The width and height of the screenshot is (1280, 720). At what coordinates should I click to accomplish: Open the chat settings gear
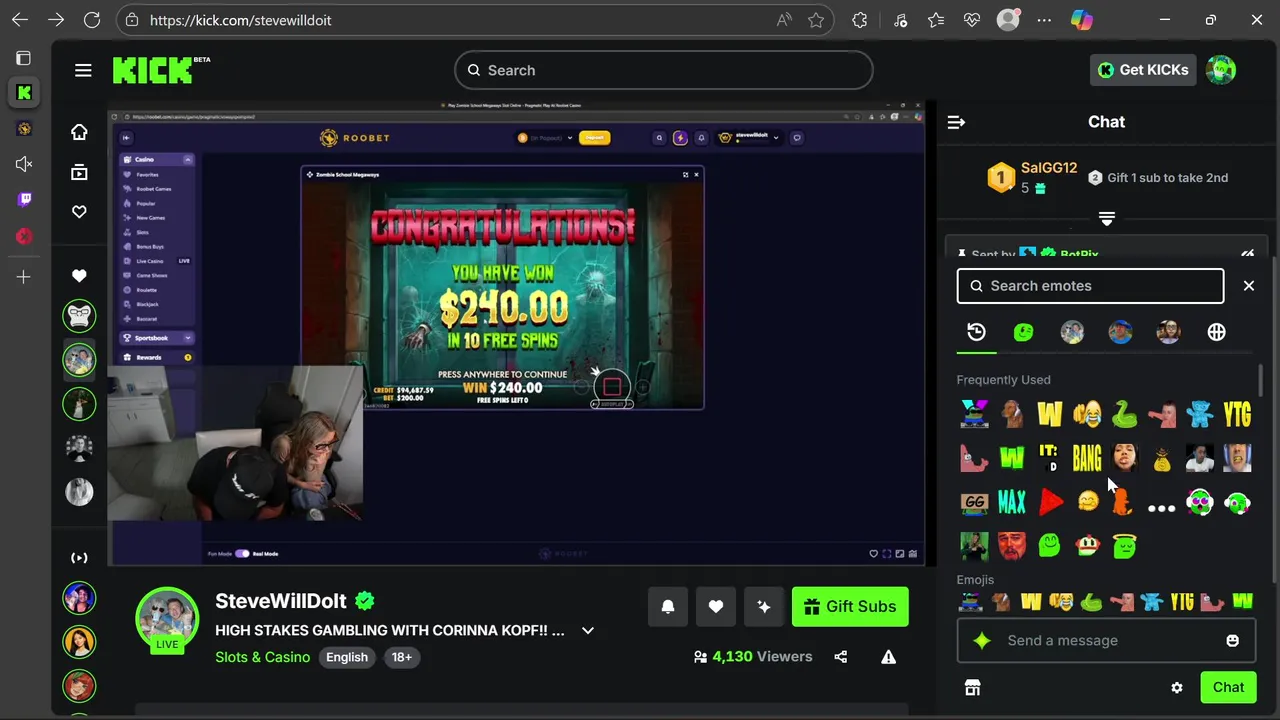point(1177,688)
